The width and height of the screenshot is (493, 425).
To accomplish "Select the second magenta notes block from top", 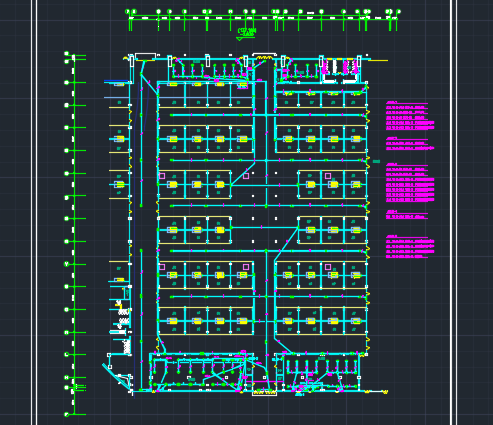I will click(410, 144).
